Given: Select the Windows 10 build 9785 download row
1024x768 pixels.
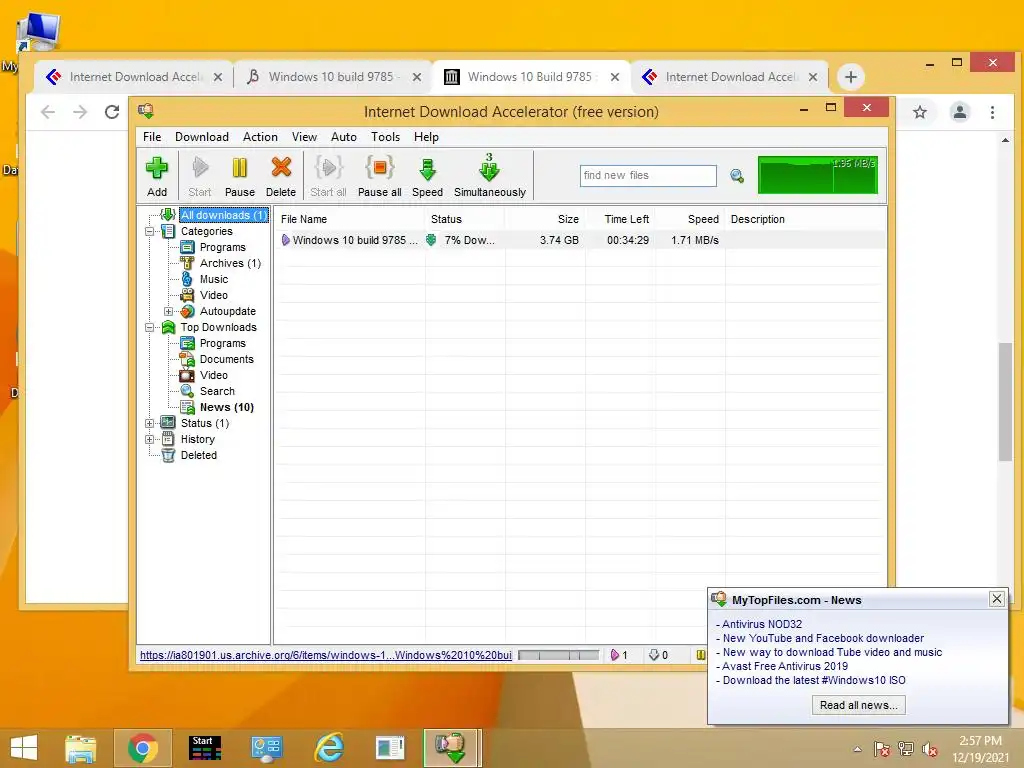Looking at the screenshot, I should click(580, 240).
